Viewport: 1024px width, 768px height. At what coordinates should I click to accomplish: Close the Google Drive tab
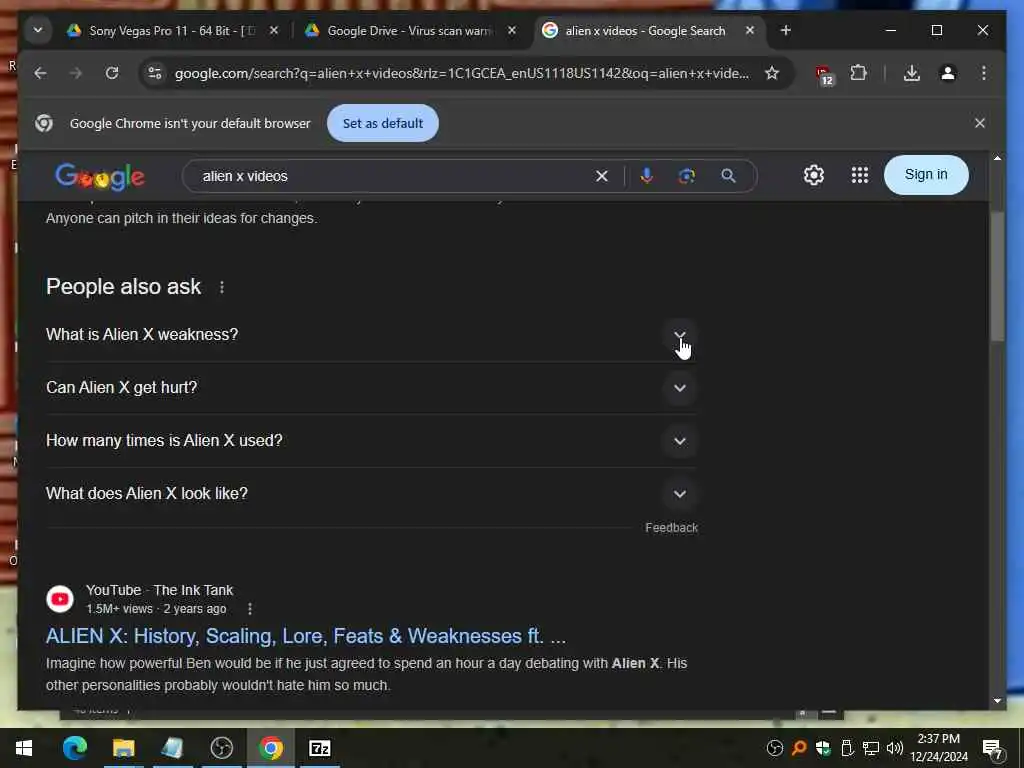tap(512, 31)
